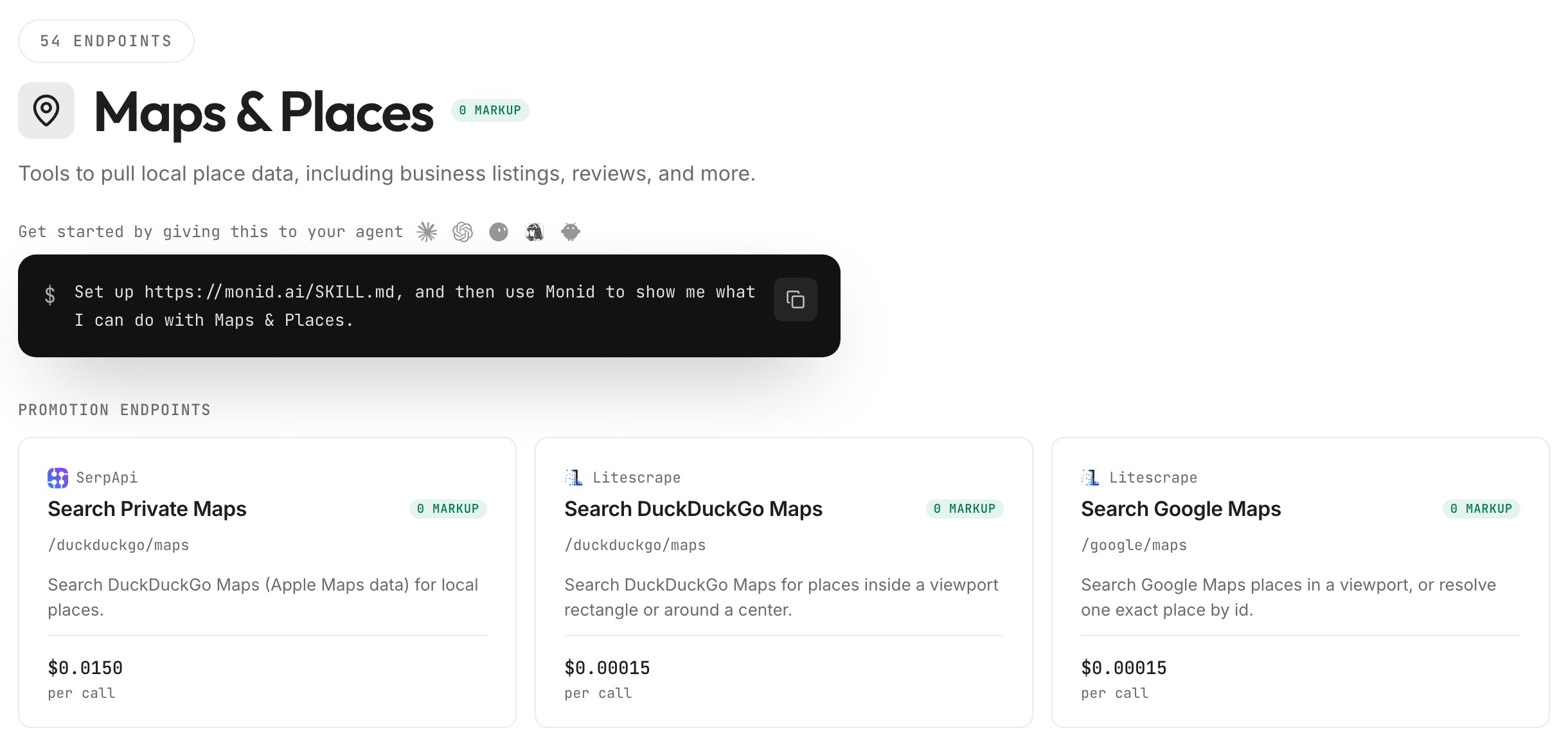
Task: Click the SerpApi provider name
Action: (107, 477)
